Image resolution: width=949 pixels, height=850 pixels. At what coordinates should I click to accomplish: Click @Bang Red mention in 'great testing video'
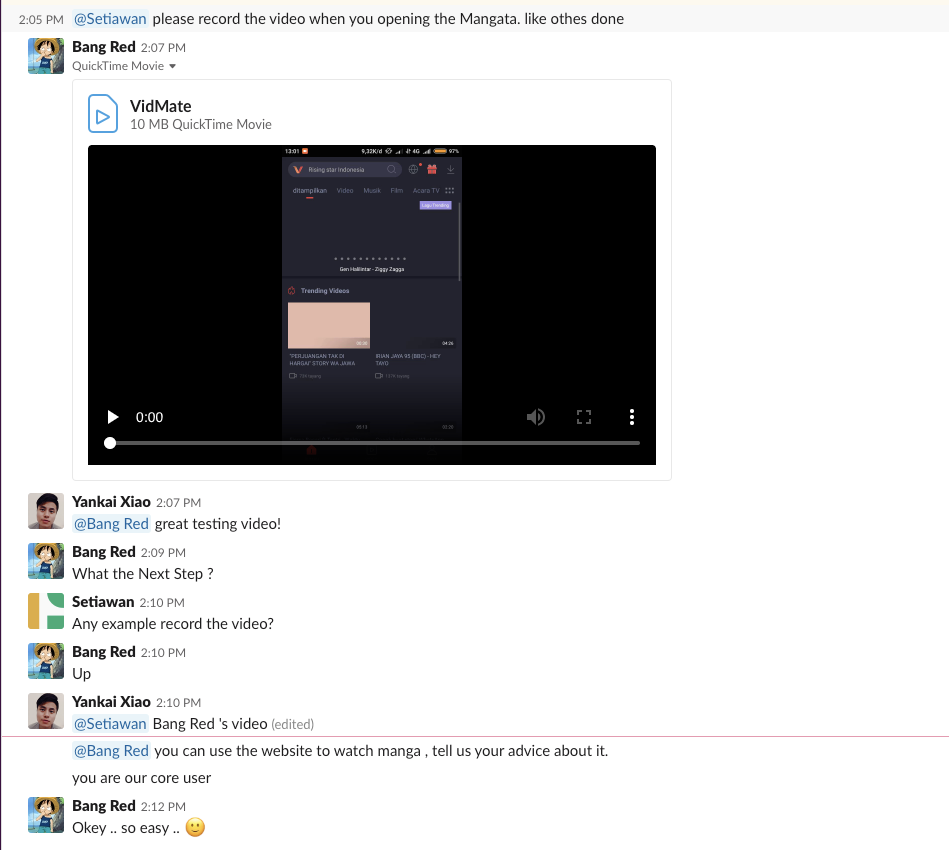tap(111, 524)
